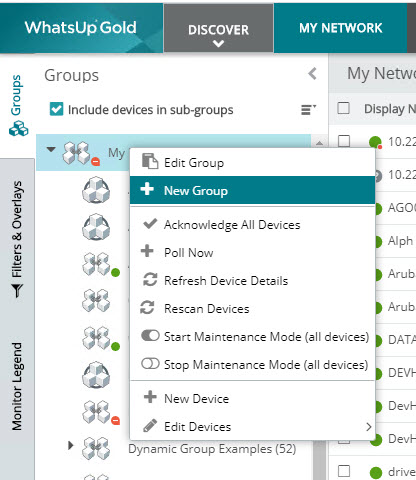
Task: Tick the select-all checkbox beside Display Name
Action: click(x=344, y=108)
